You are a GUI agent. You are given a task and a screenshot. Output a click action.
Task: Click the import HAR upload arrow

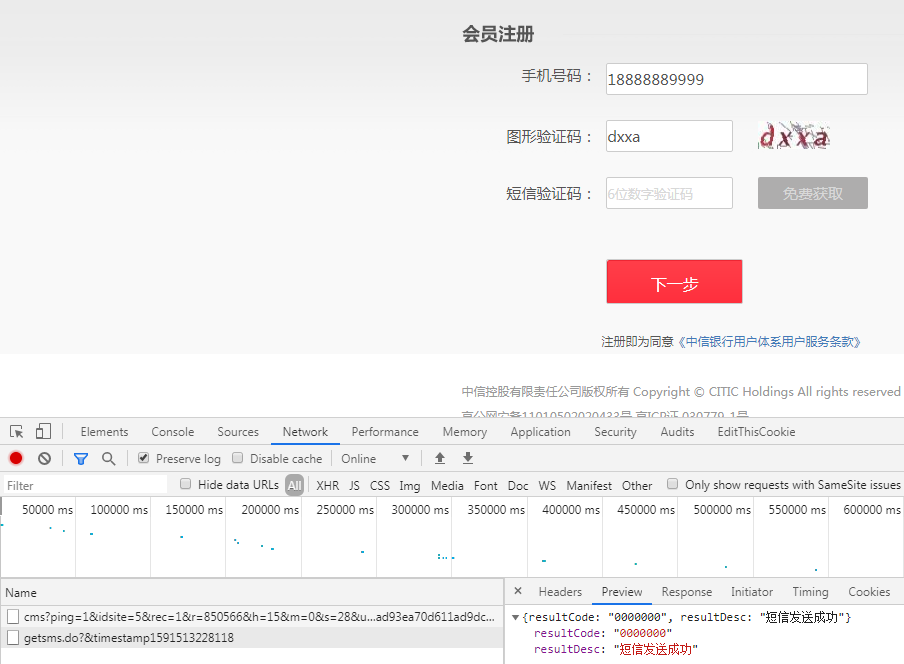point(440,458)
